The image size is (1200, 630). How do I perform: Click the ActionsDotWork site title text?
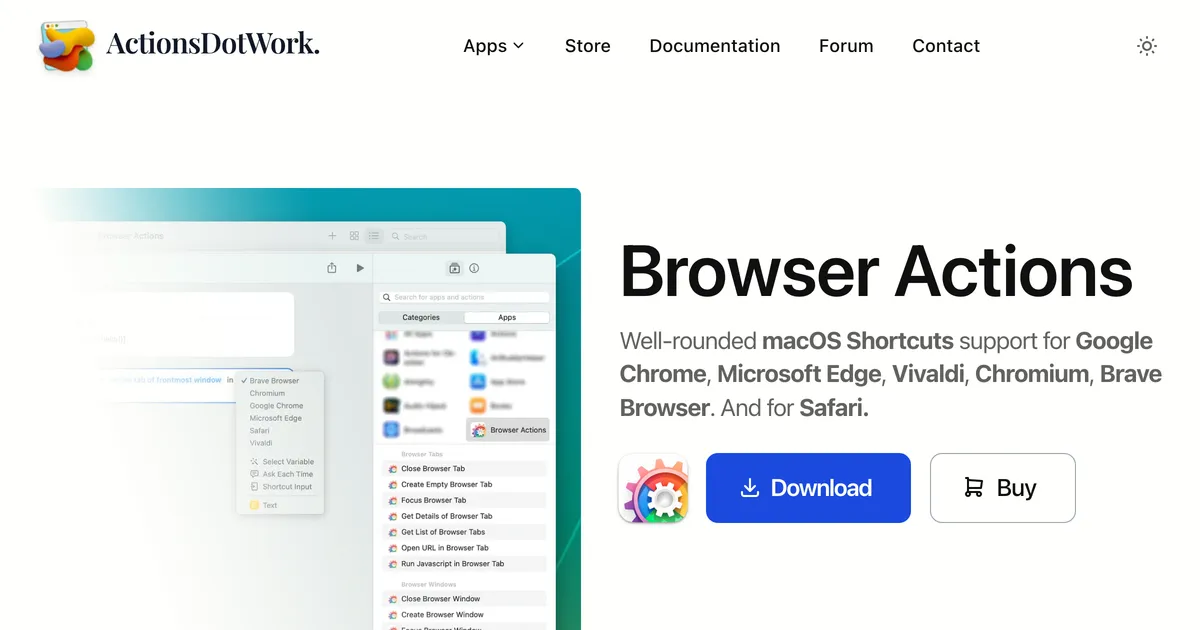click(213, 44)
